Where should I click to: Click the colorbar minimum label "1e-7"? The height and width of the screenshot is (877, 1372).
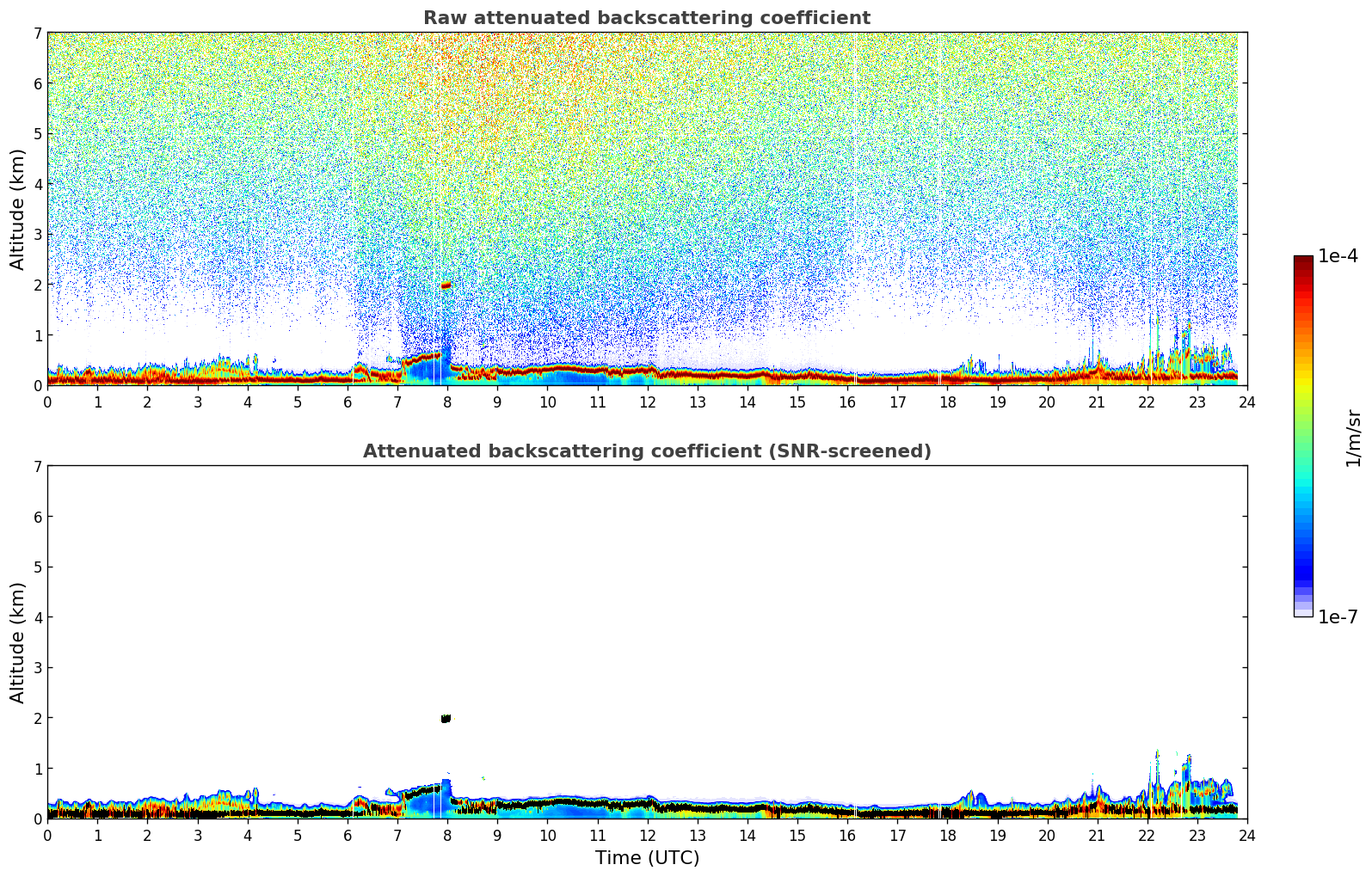(1338, 617)
